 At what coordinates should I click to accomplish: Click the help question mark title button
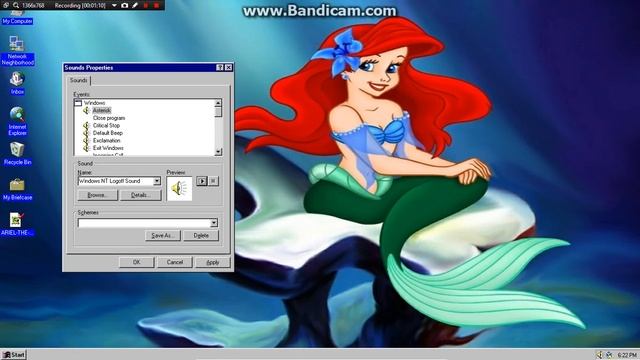pyautogui.click(x=220, y=68)
